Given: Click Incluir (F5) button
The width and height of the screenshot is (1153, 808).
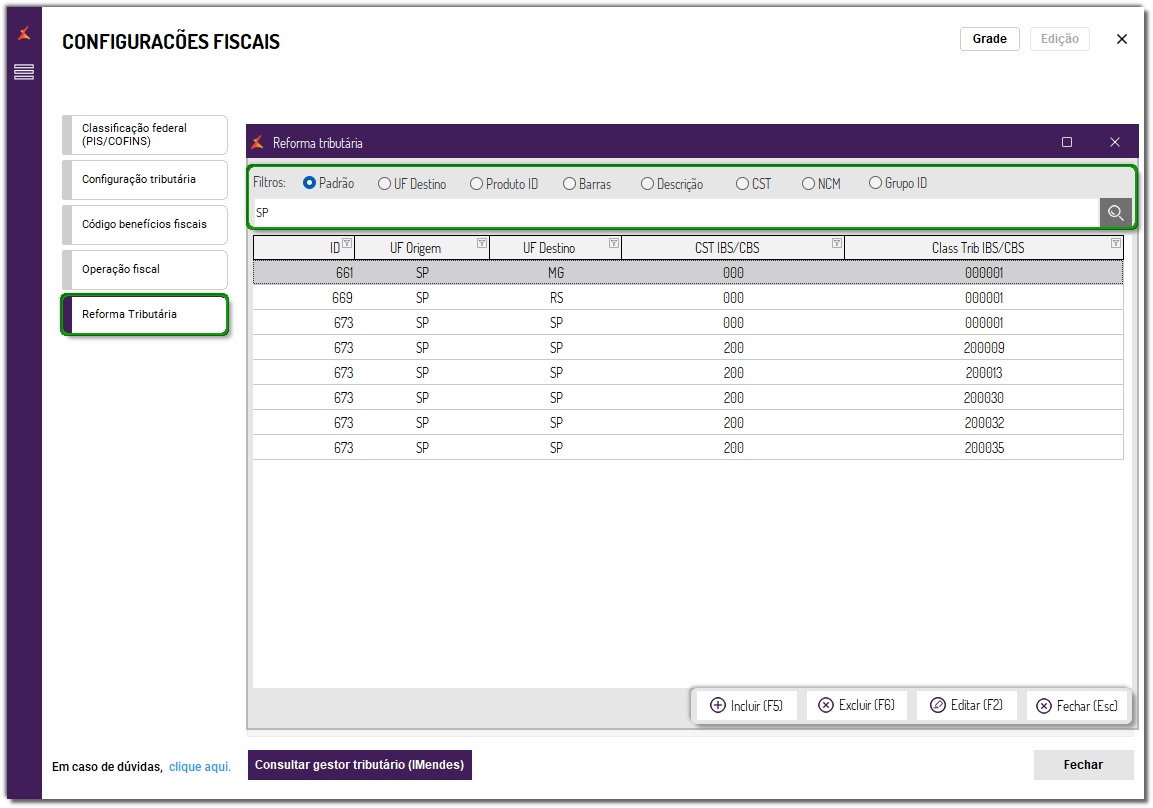Looking at the screenshot, I should click(x=746, y=706).
